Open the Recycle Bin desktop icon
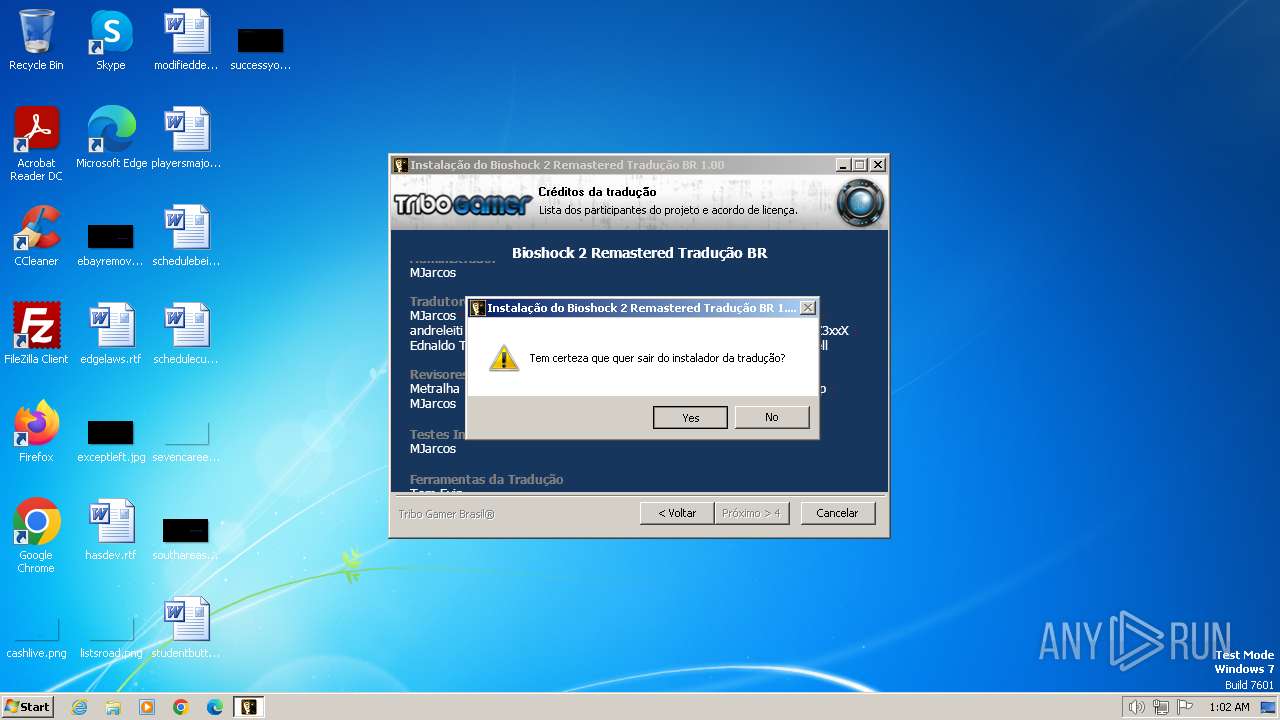The width and height of the screenshot is (1280, 720). click(36, 41)
